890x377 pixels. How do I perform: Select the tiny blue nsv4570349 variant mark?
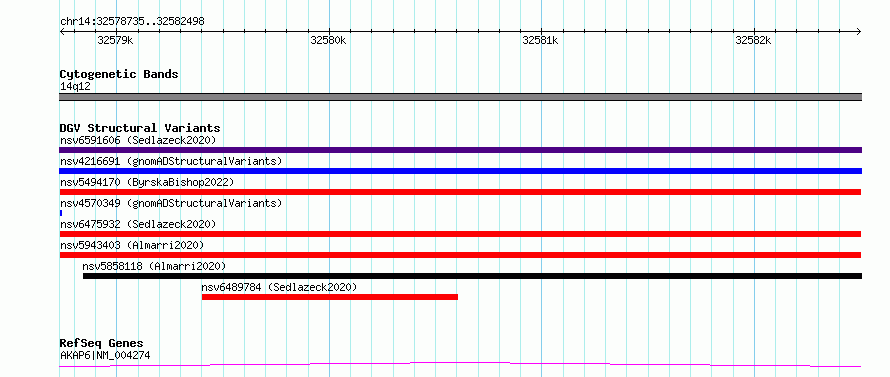pos(61,213)
